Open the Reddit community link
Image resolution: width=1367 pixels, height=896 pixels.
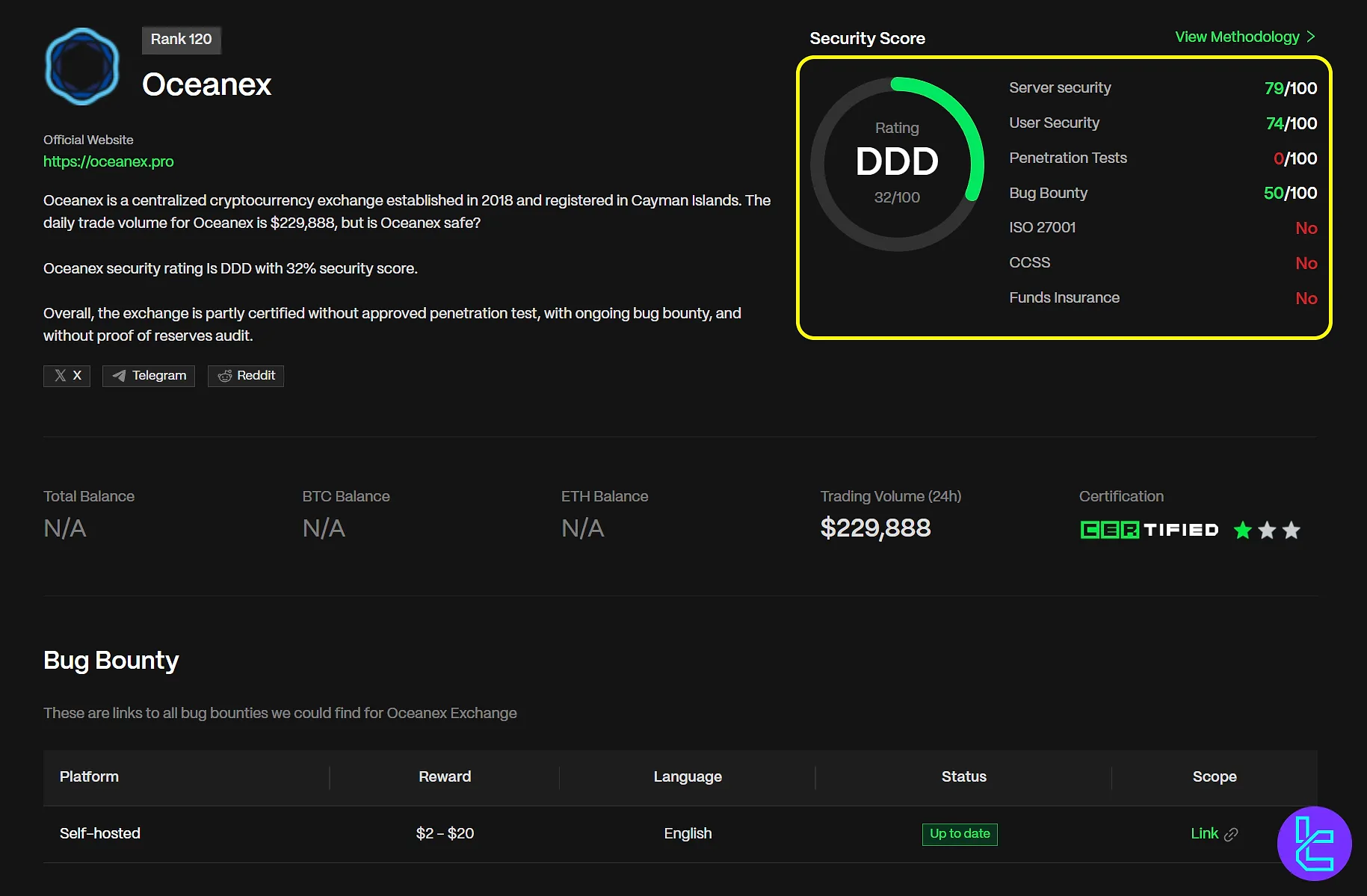[246, 376]
